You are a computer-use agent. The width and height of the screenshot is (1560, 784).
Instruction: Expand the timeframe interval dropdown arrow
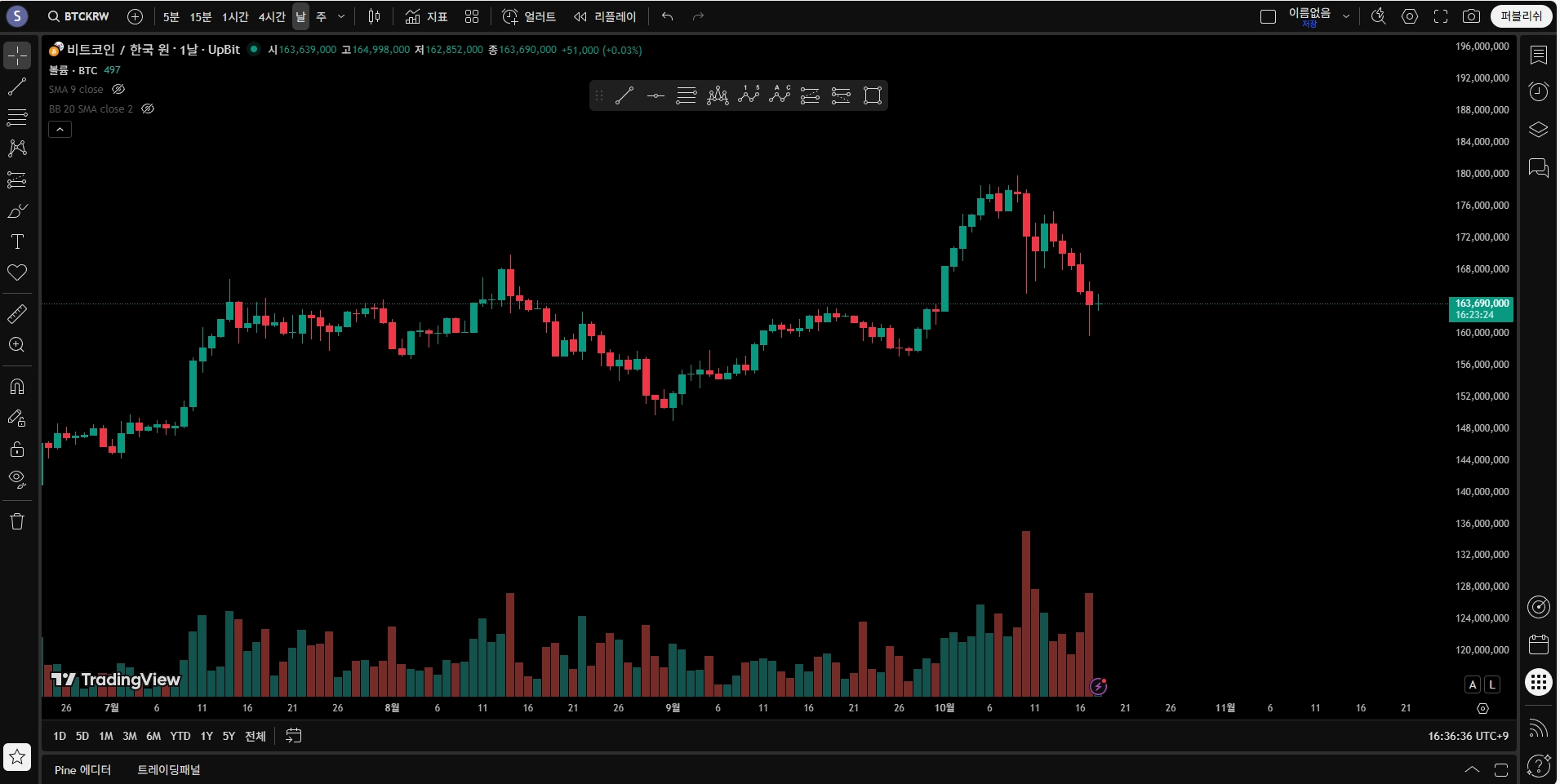pos(341,16)
